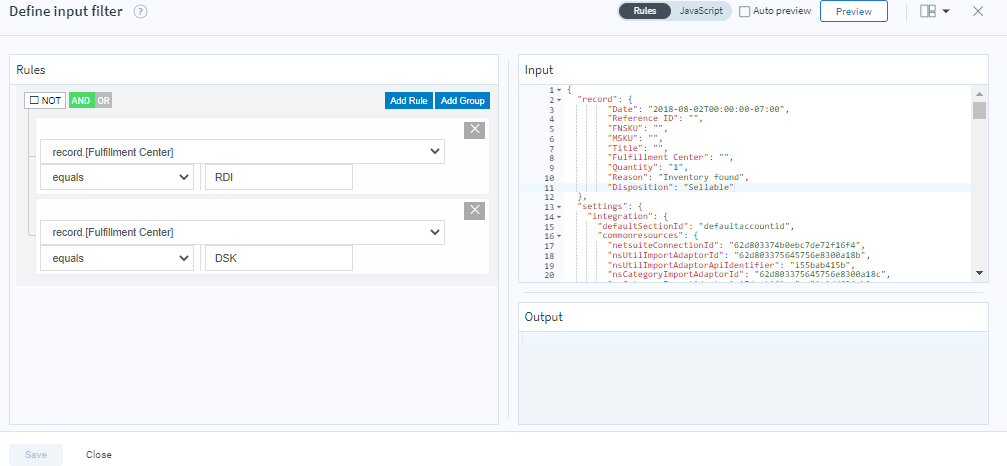This screenshot has height=466, width=1007.
Task: Open the field dropdown of the RDI rule
Action: (x=242, y=152)
